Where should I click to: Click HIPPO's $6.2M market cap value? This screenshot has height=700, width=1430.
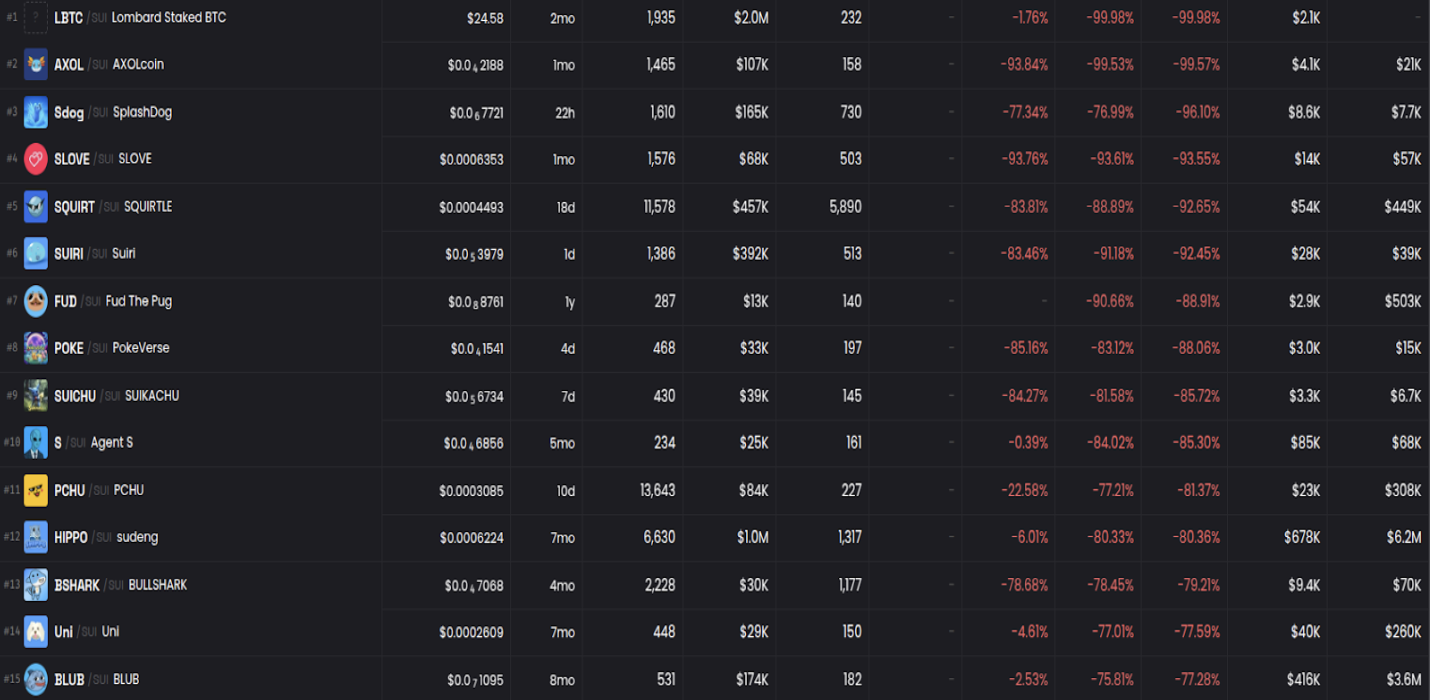(x=1402, y=538)
